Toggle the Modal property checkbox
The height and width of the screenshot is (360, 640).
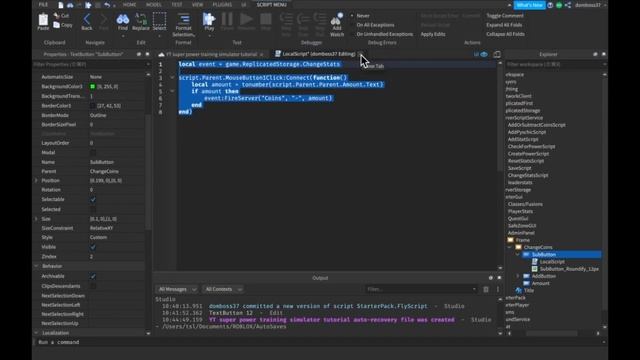pos(93,152)
